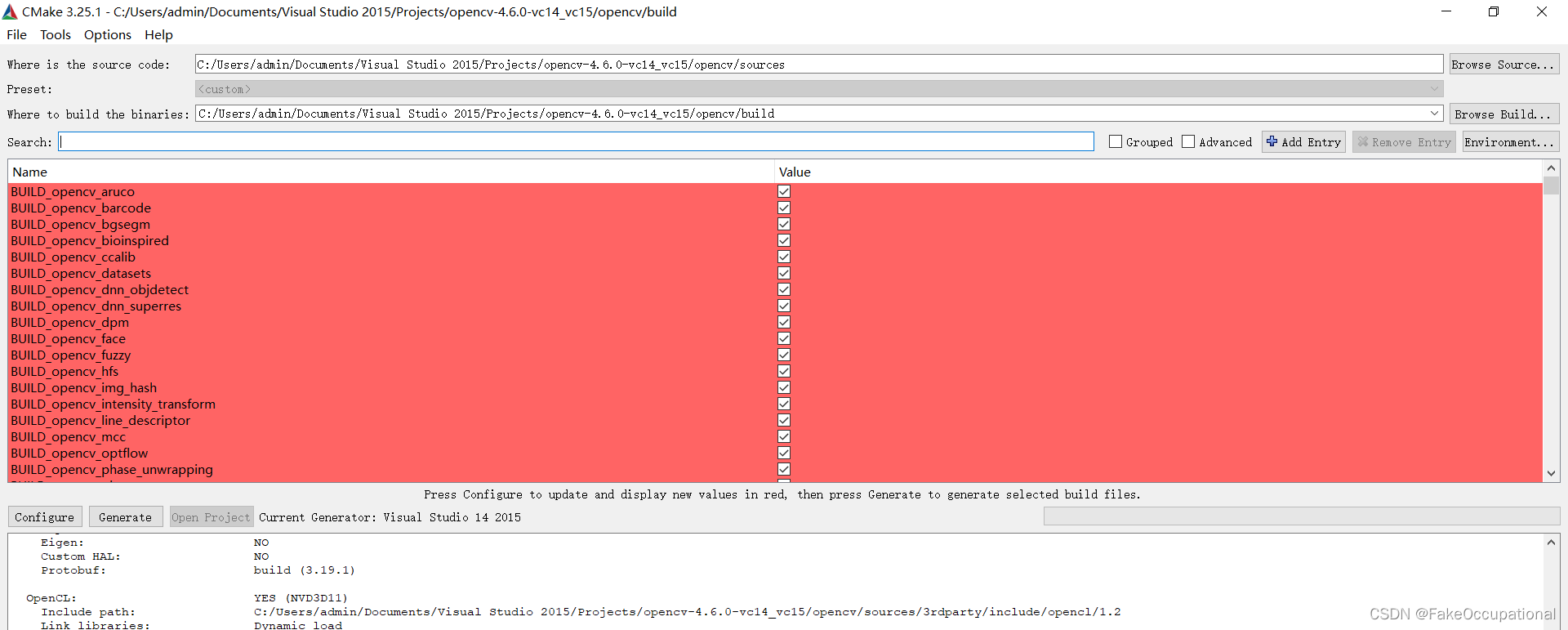Image resolution: width=1568 pixels, height=630 pixels.
Task: Click the cache list scrollbar thumb
Action: pyautogui.click(x=1551, y=185)
